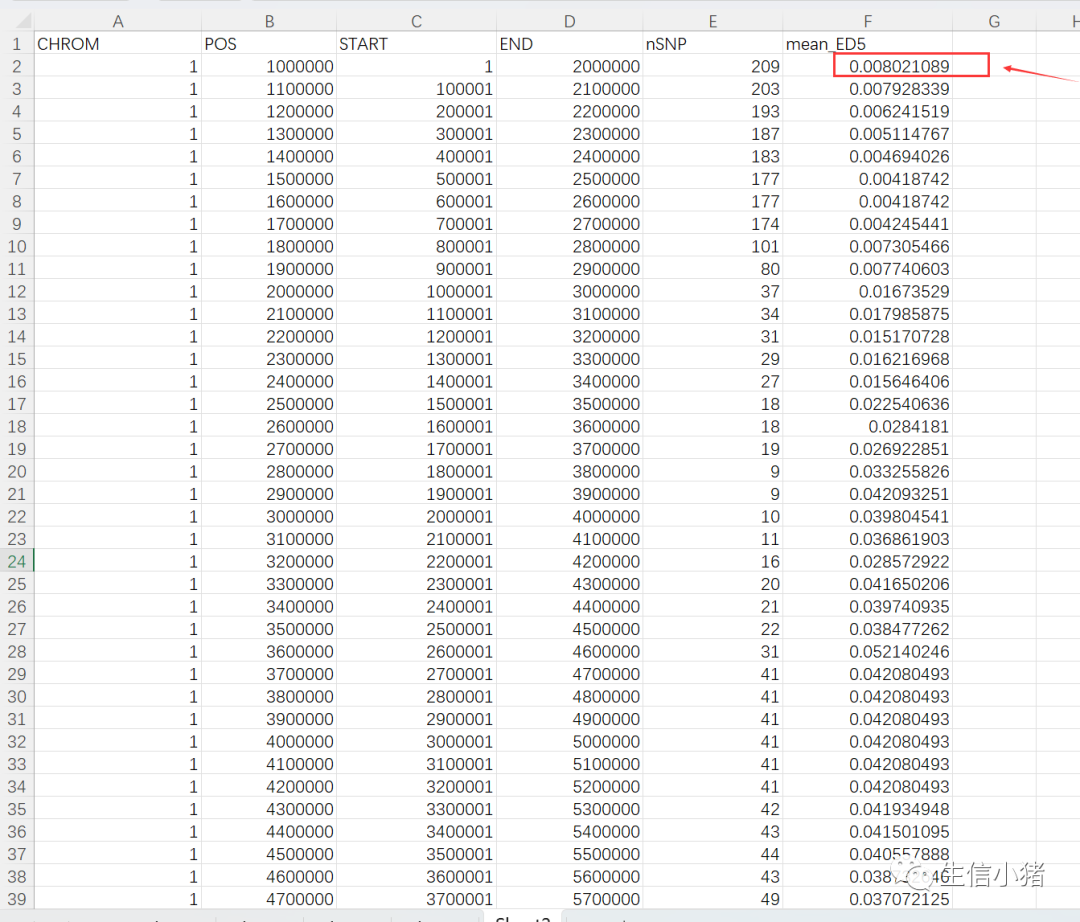The height and width of the screenshot is (922, 1080).
Task: Select nSNP cell with value 80
Action: (x=713, y=269)
